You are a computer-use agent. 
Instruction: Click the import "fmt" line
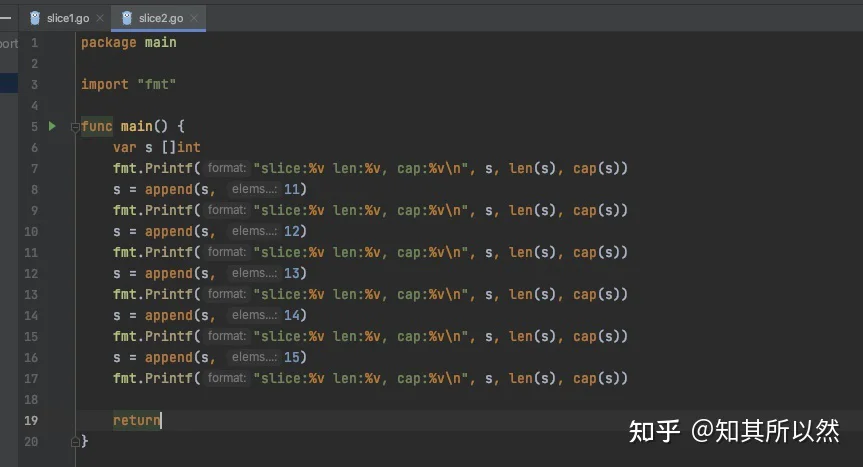(x=129, y=85)
